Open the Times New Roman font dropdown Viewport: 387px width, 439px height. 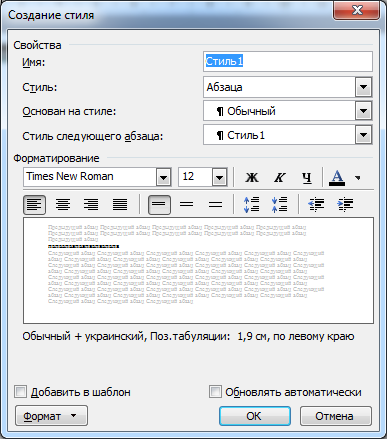point(164,177)
